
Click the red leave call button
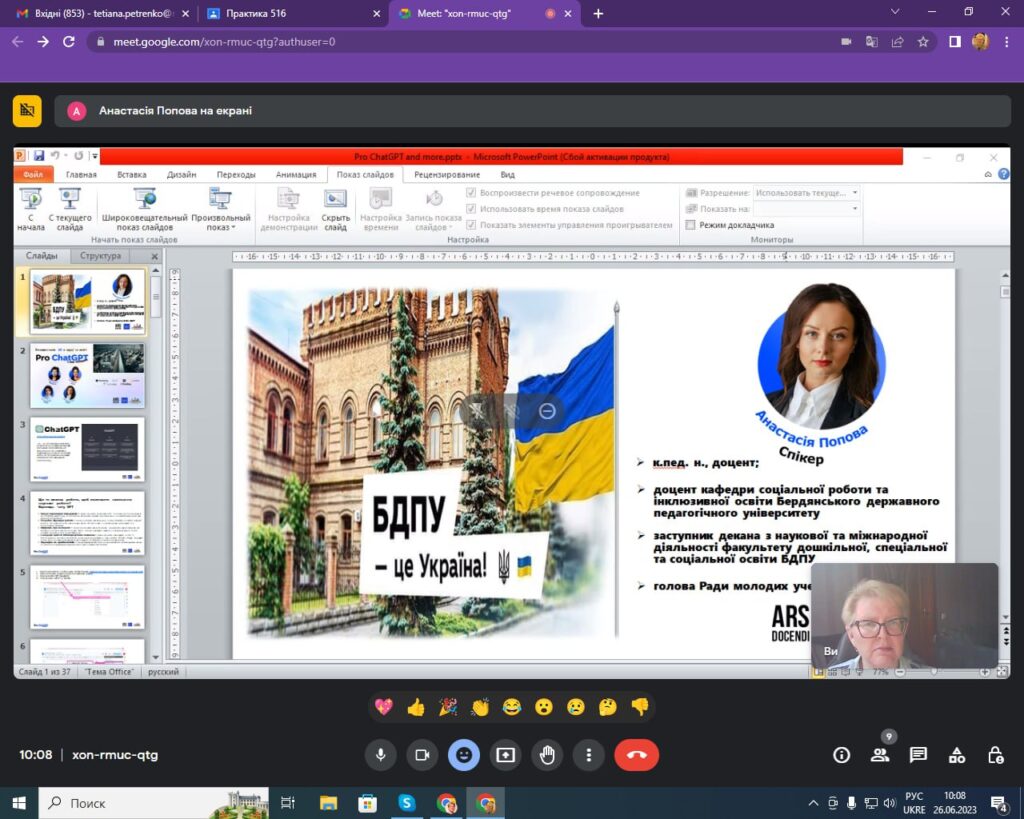[636, 755]
